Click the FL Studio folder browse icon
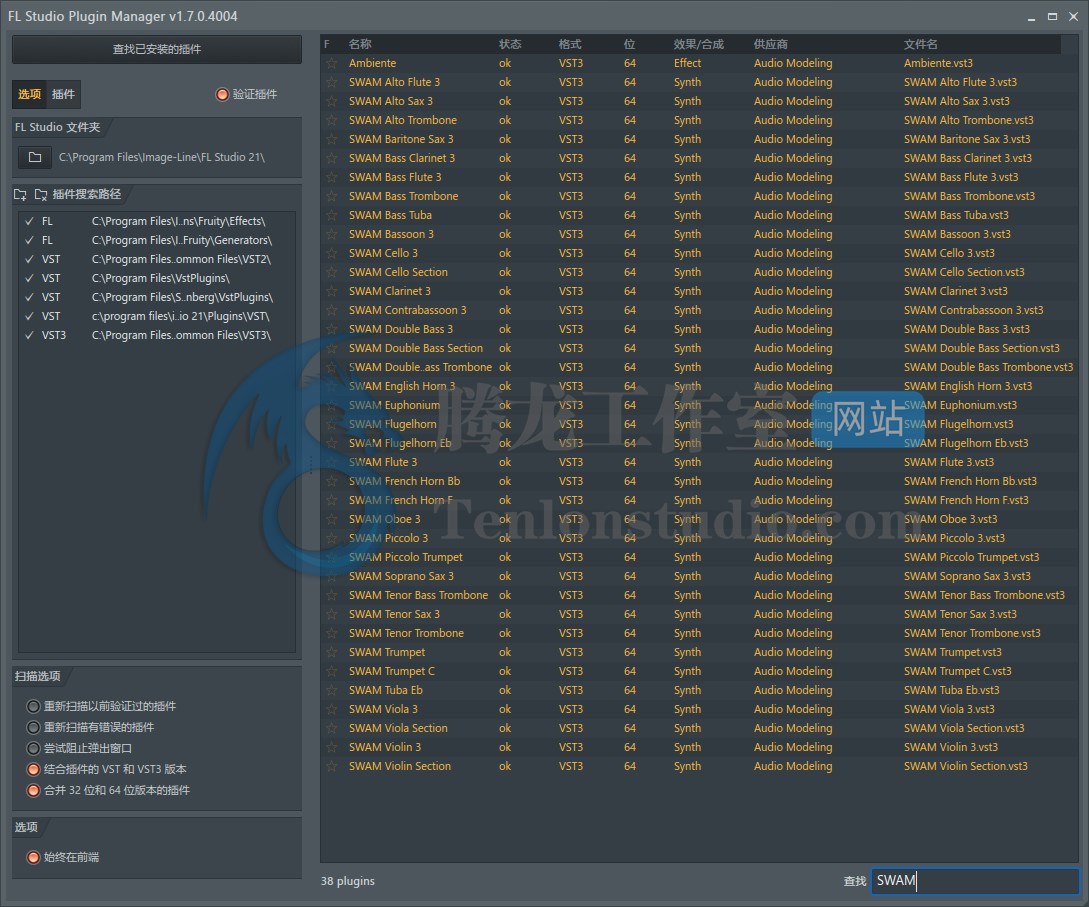Image resolution: width=1089 pixels, height=907 pixels. pyautogui.click(x=35, y=158)
